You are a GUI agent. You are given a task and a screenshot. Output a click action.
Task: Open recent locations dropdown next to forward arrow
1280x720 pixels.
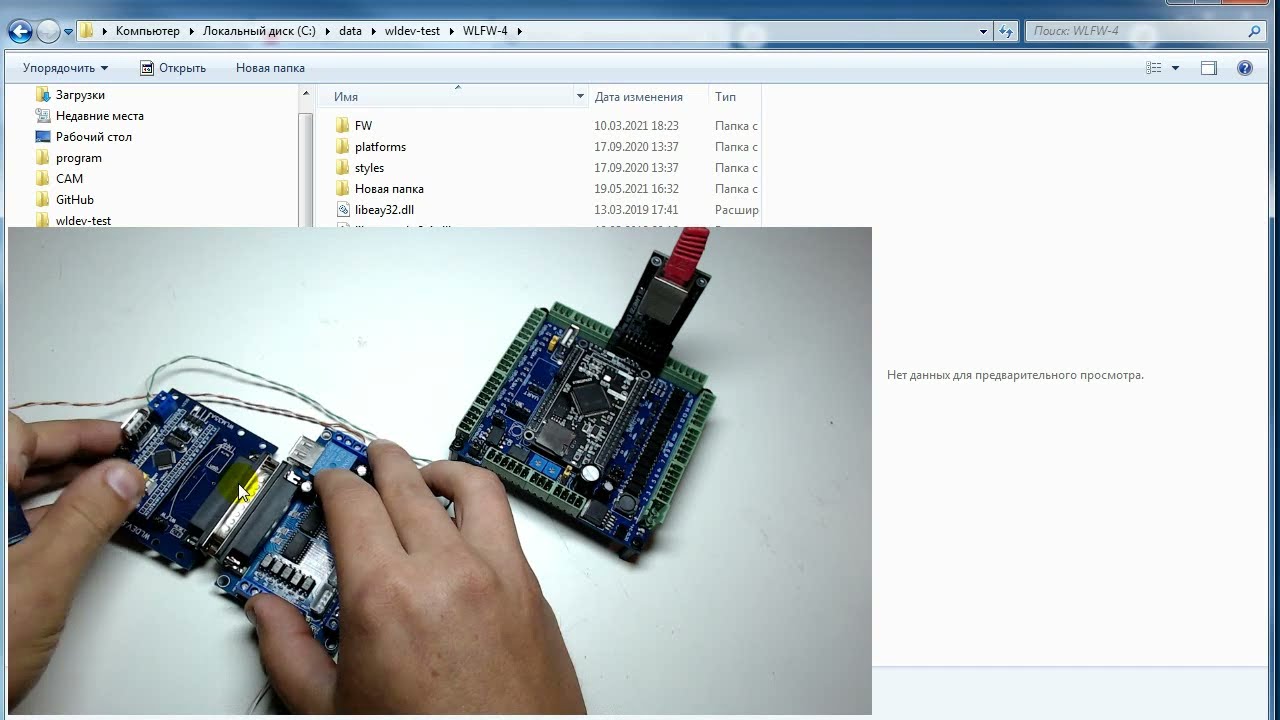point(68,32)
